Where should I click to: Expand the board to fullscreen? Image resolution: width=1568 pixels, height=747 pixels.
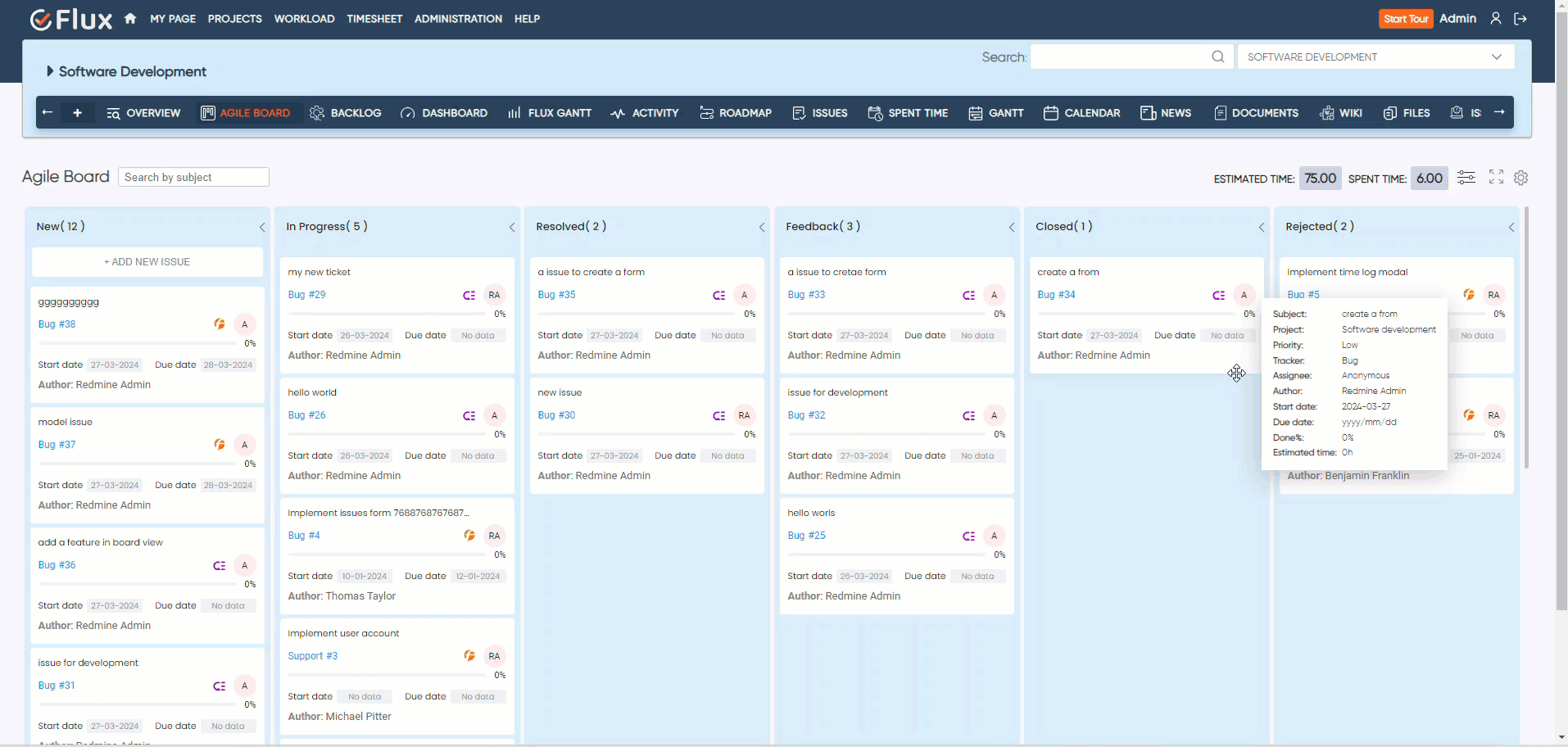[x=1497, y=177]
